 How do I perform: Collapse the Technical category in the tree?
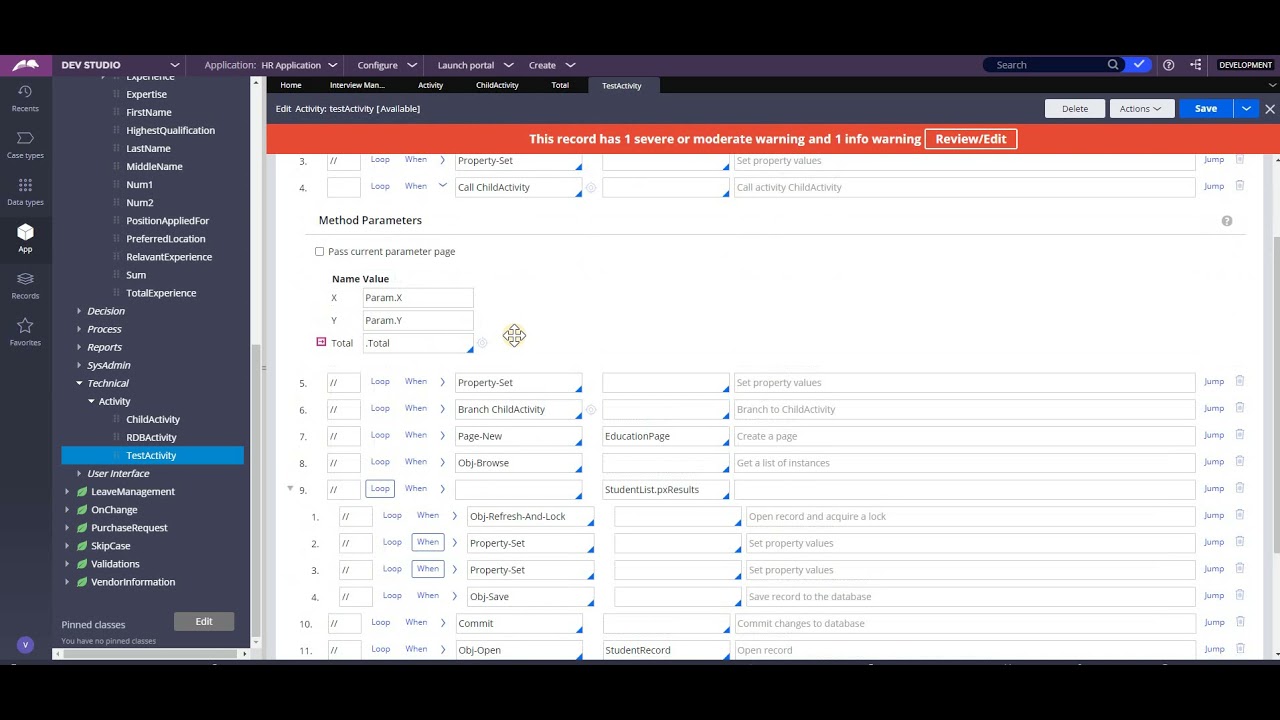tap(79, 383)
